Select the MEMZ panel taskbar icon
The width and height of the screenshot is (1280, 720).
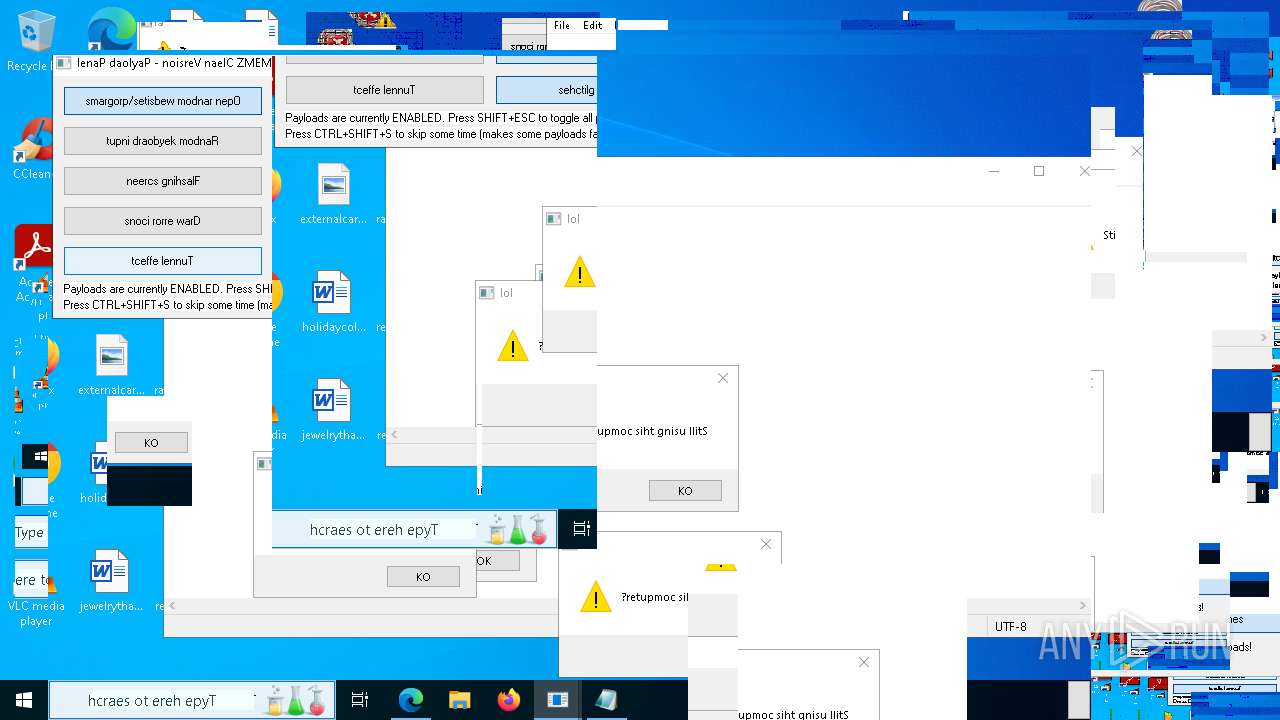(557, 700)
